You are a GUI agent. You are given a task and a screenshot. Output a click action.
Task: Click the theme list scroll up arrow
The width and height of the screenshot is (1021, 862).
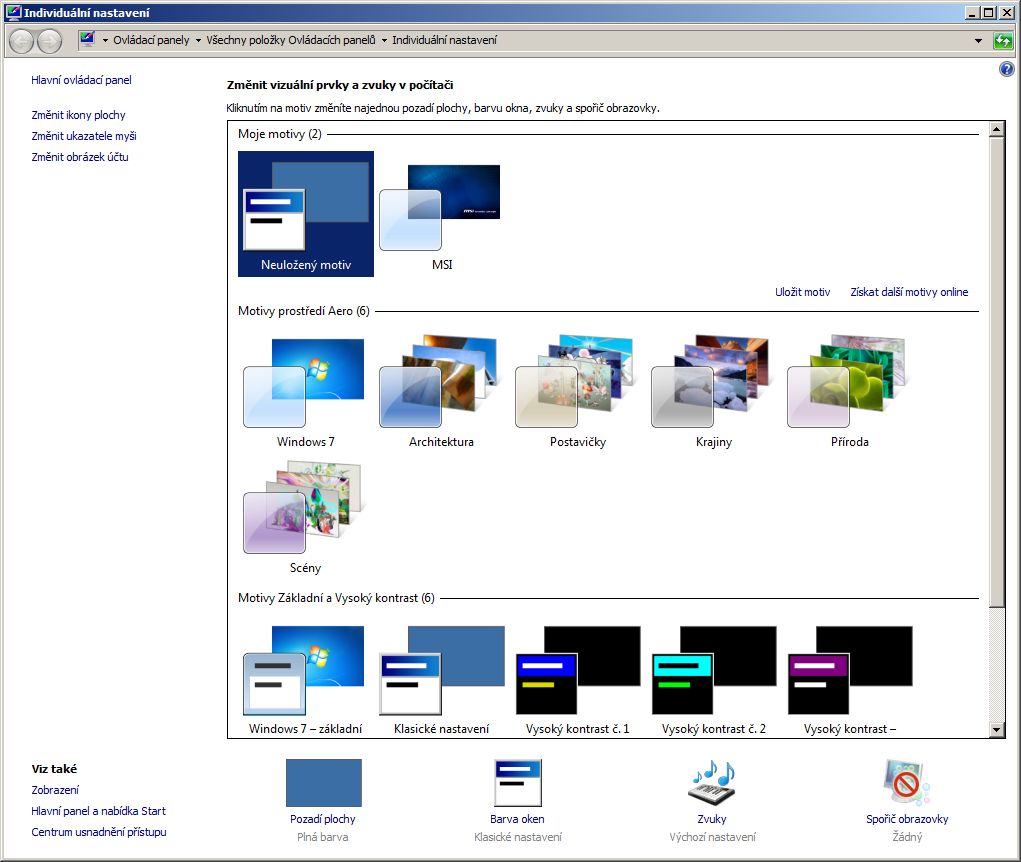(996, 129)
